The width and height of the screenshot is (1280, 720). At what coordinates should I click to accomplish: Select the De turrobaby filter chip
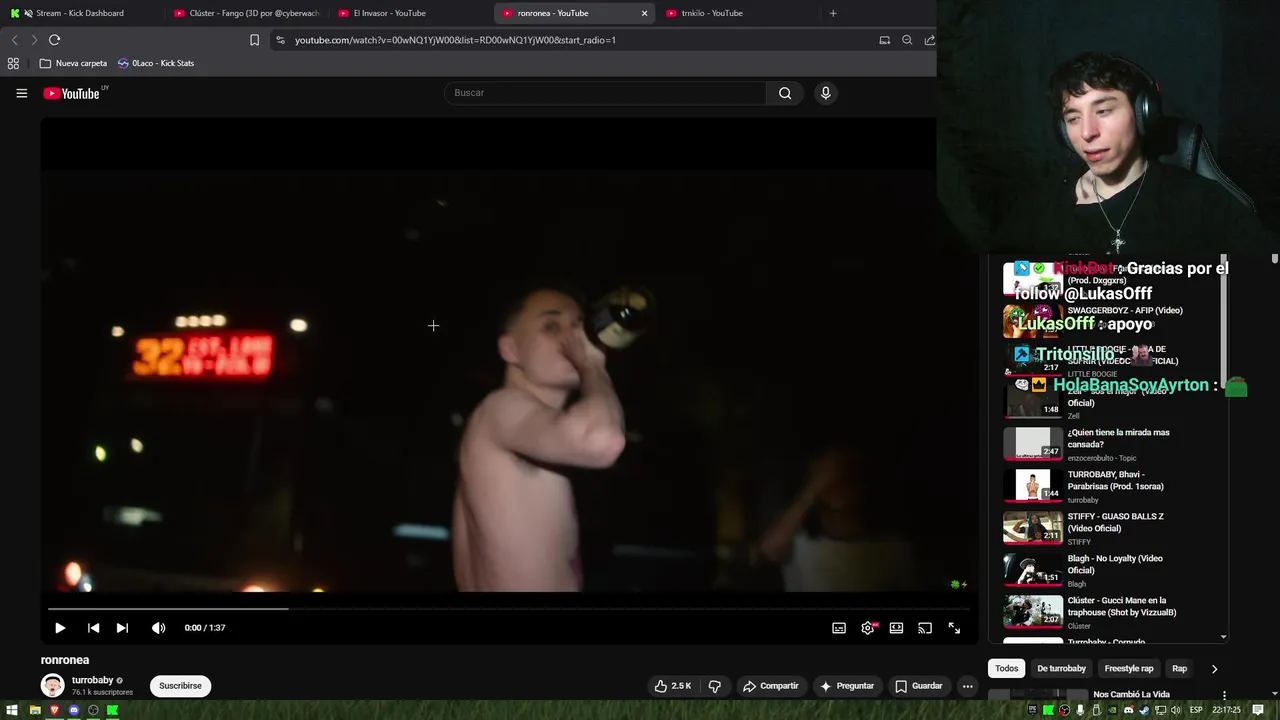(x=1061, y=668)
